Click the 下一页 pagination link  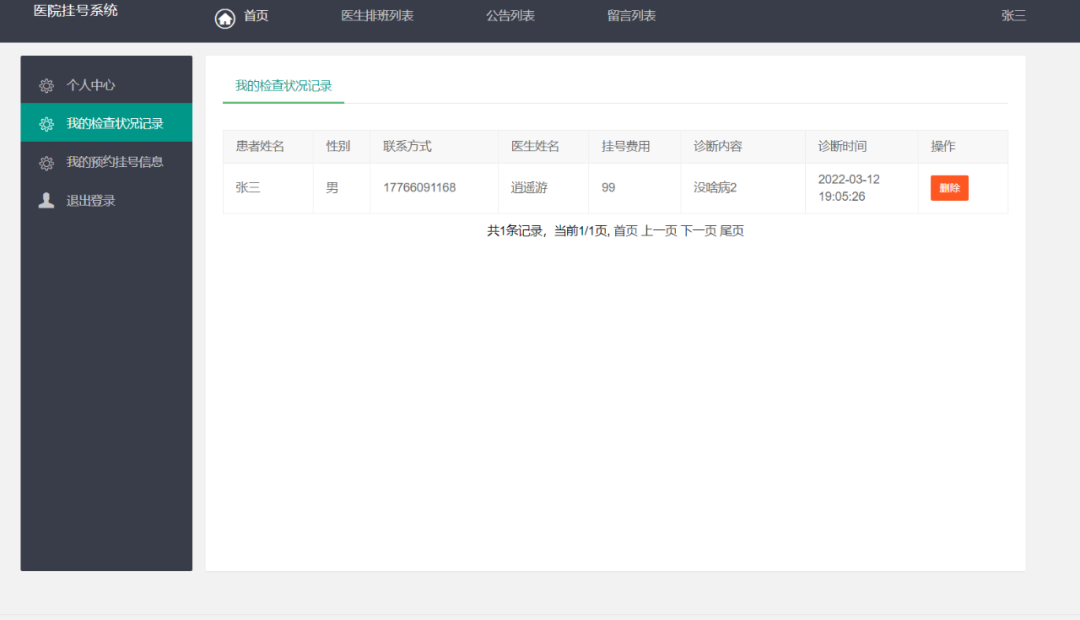[x=698, y=231]
